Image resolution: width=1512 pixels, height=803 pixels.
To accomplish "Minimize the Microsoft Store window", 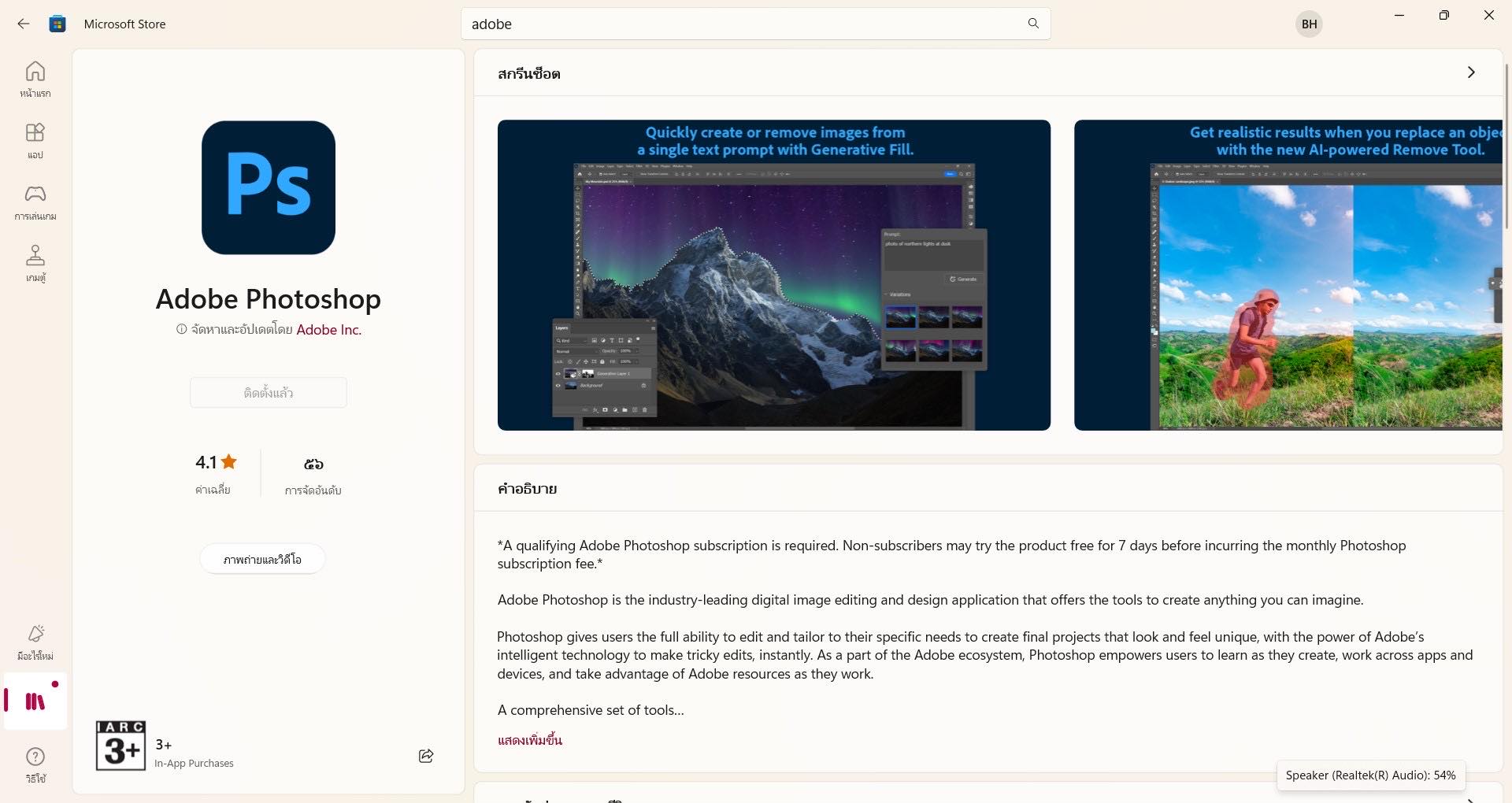I will (x=1399, y=15).
